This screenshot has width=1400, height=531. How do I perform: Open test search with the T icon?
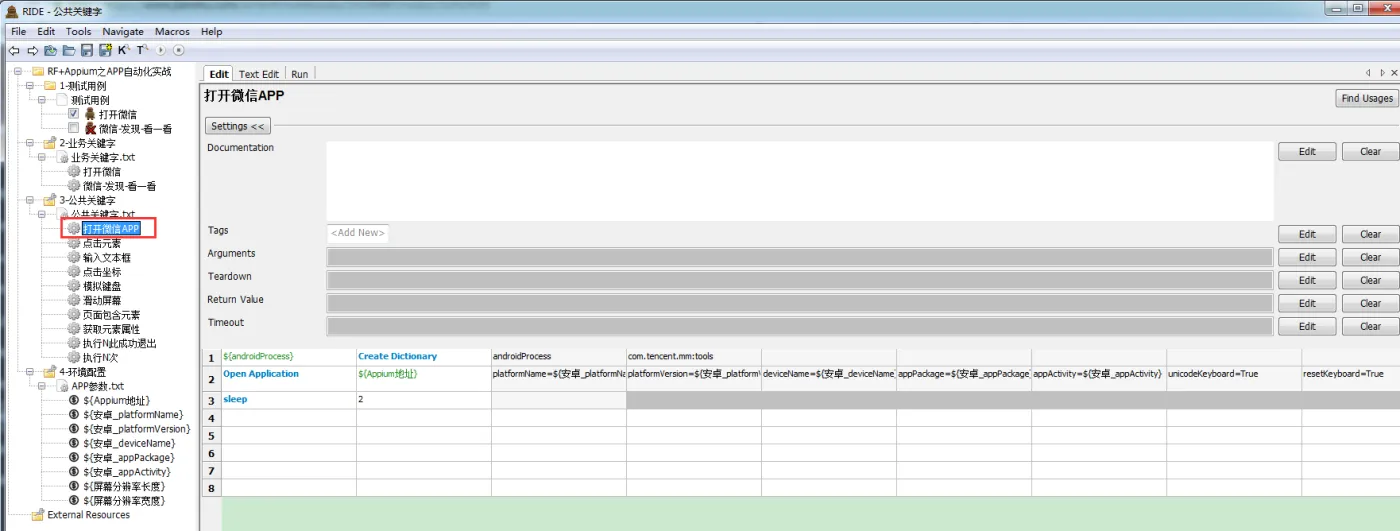point(142,50)
